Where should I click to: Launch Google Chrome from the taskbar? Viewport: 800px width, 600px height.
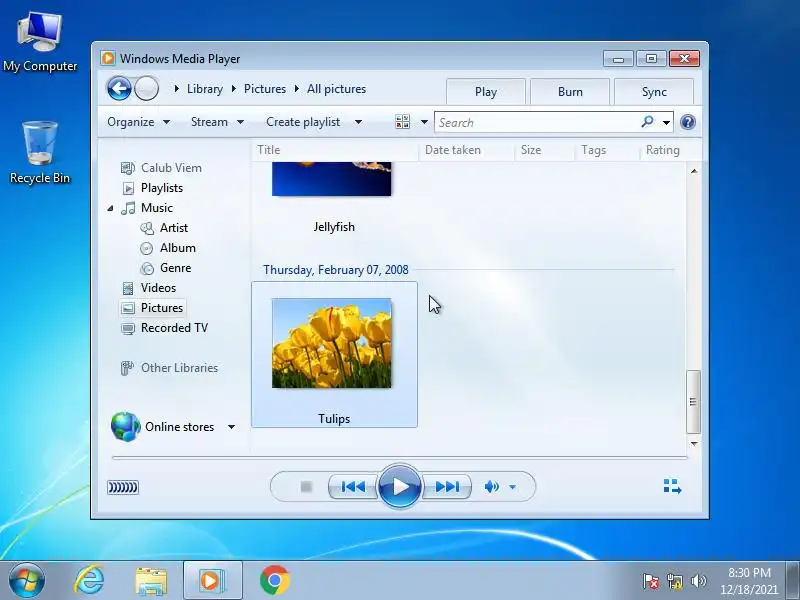point(274,580)
